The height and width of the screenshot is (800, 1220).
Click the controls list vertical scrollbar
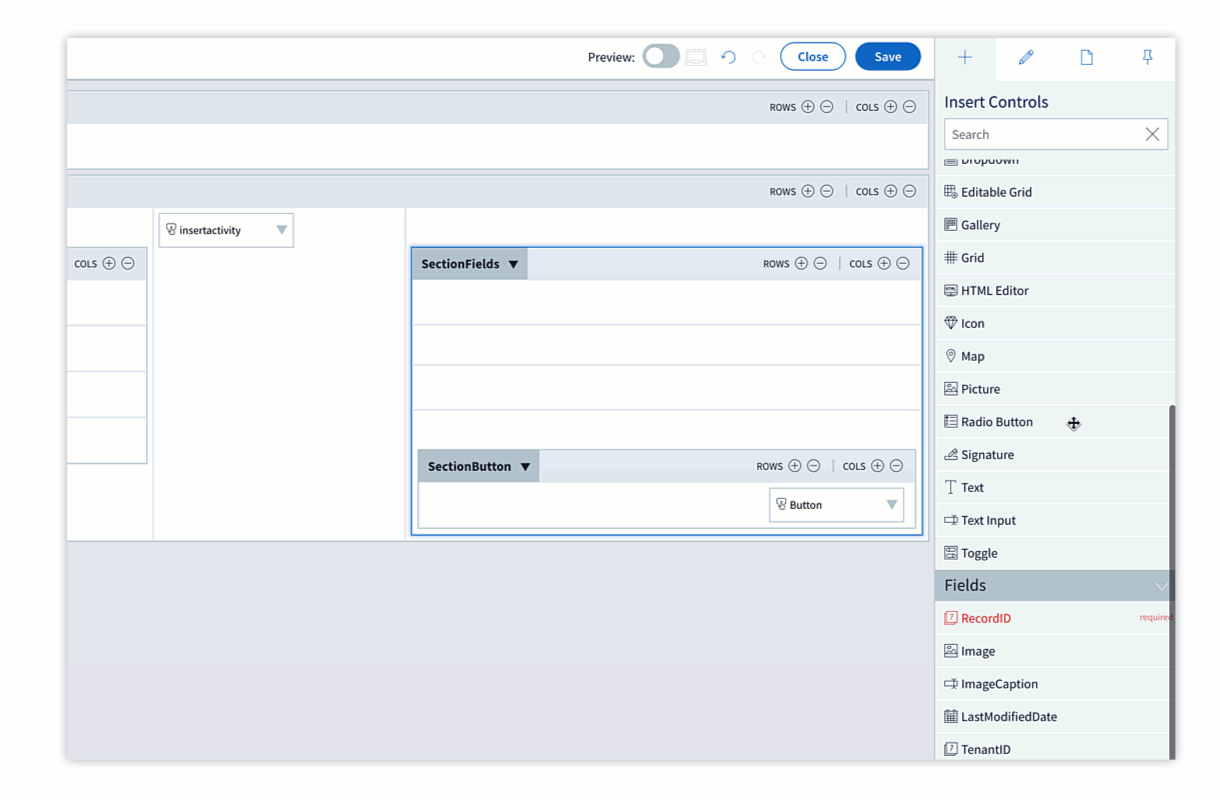pos(1172,582)
